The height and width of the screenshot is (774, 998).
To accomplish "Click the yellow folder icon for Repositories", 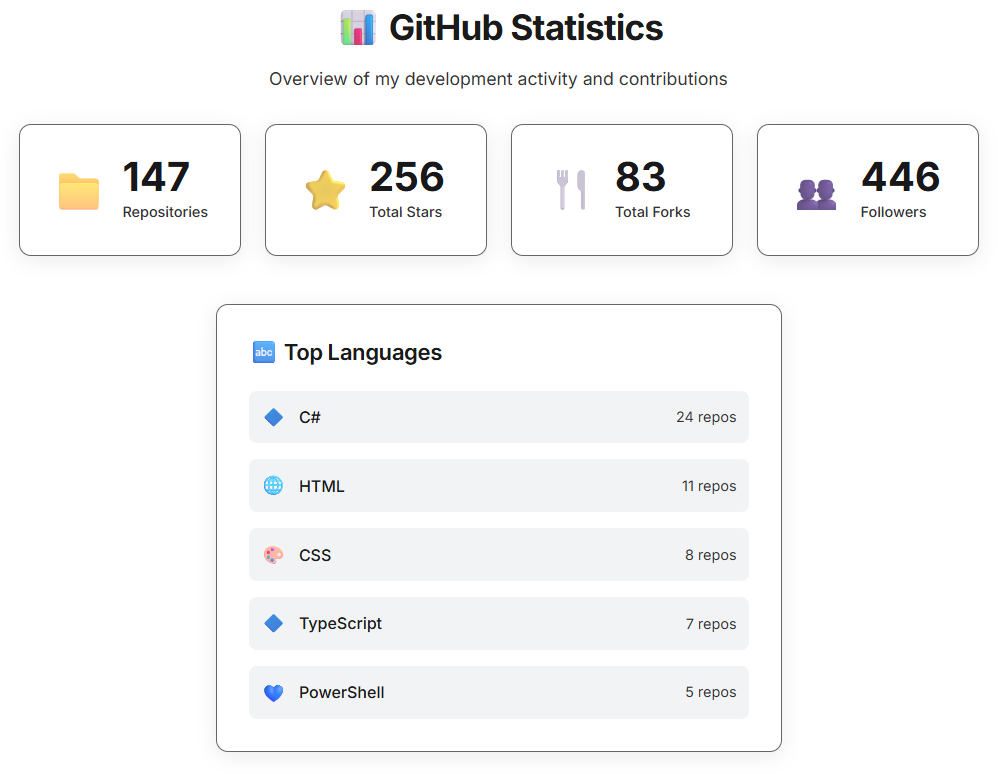I will (x=79, y=191).
